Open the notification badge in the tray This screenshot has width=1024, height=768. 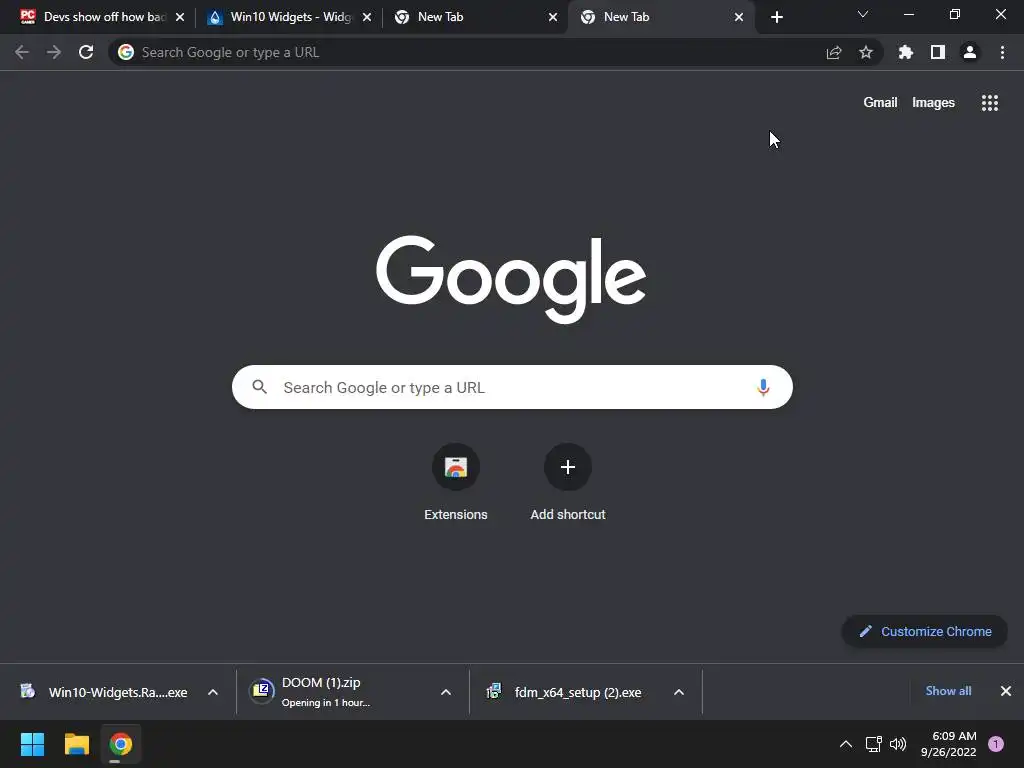tap(996, 744)
